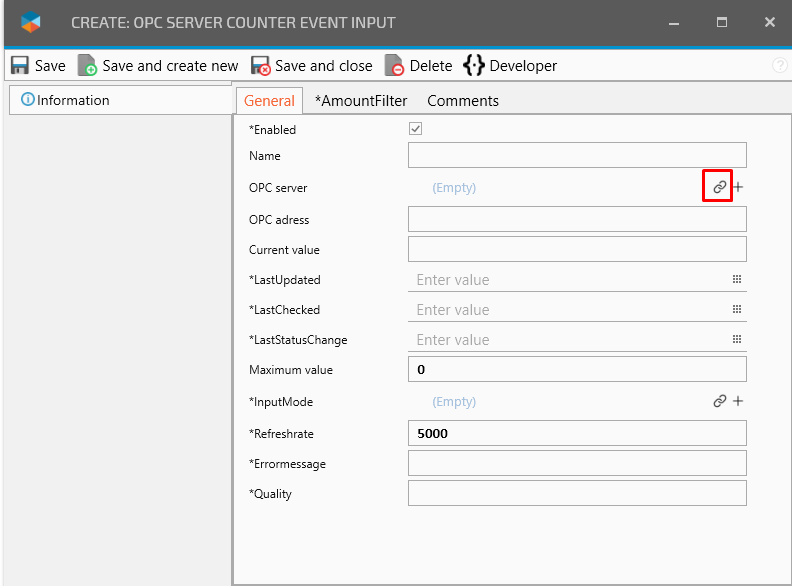Click help question mark icon
The width and height of the screenshot is (792, 586).
[780, 66]
